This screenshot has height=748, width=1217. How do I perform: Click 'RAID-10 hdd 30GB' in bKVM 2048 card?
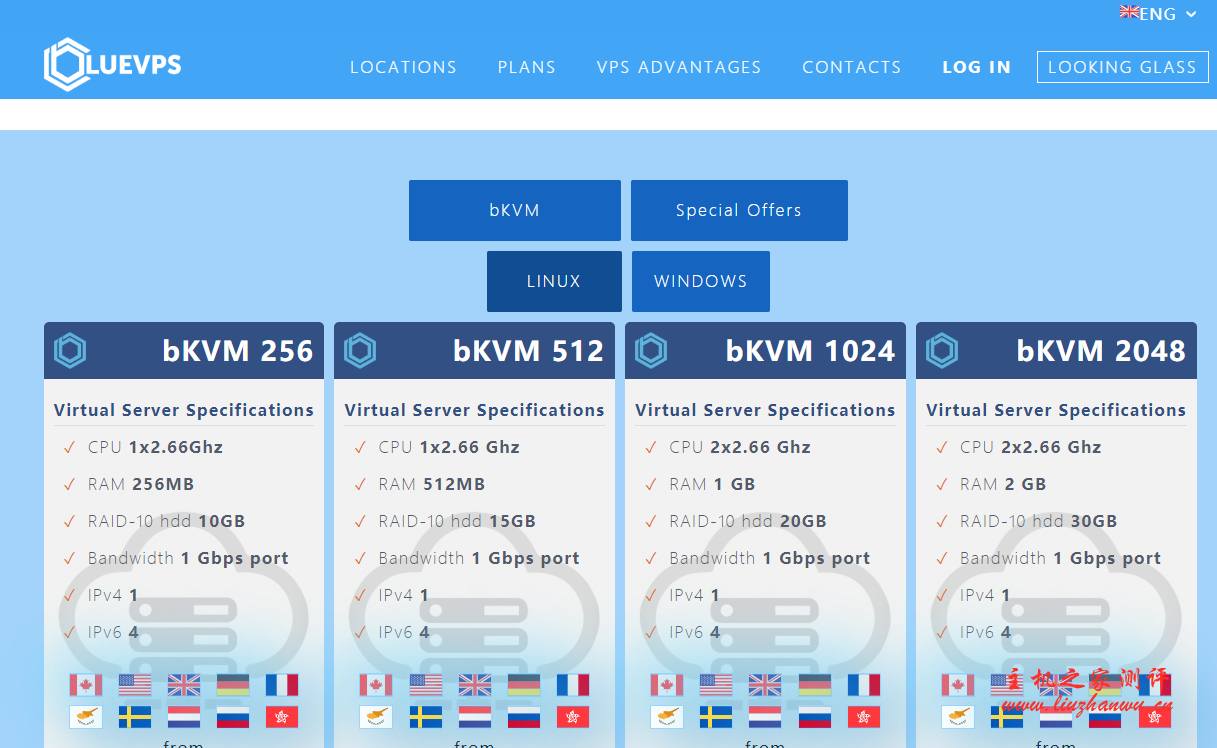pyautogui.click(x=1039, y=521)
